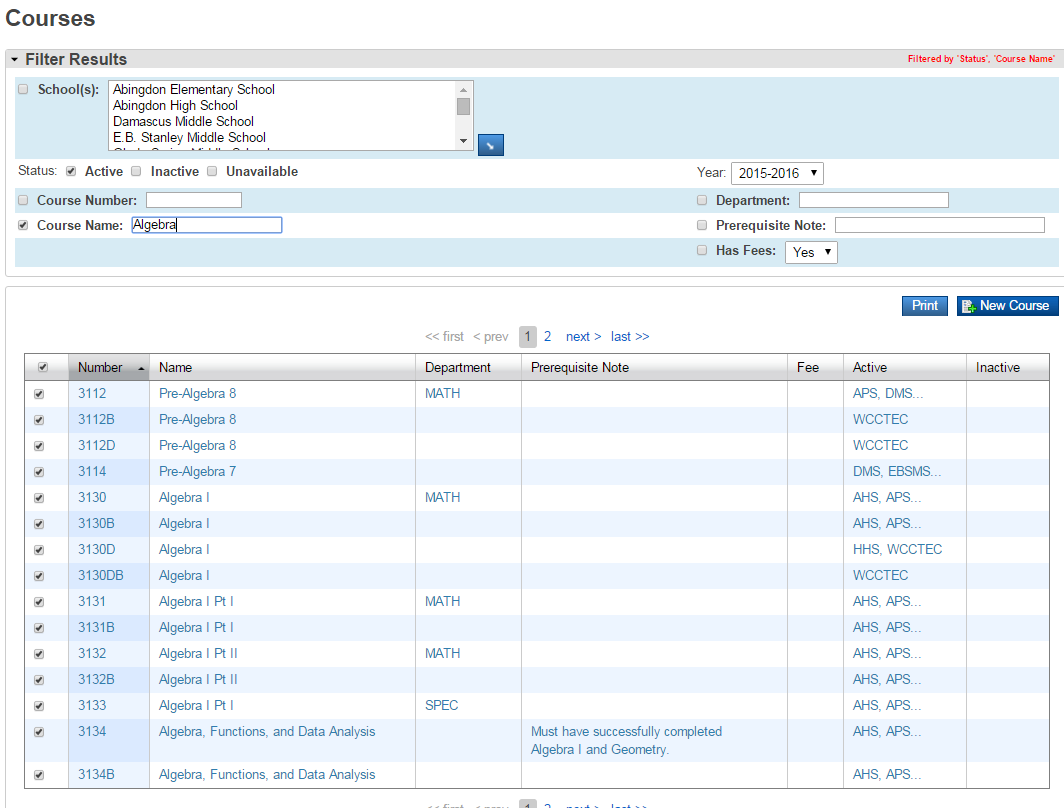Enable the Course Number filter checkbox
The width and height of the screenshot is (1064, 808).
pyautogui.click(x=23, y=200)
